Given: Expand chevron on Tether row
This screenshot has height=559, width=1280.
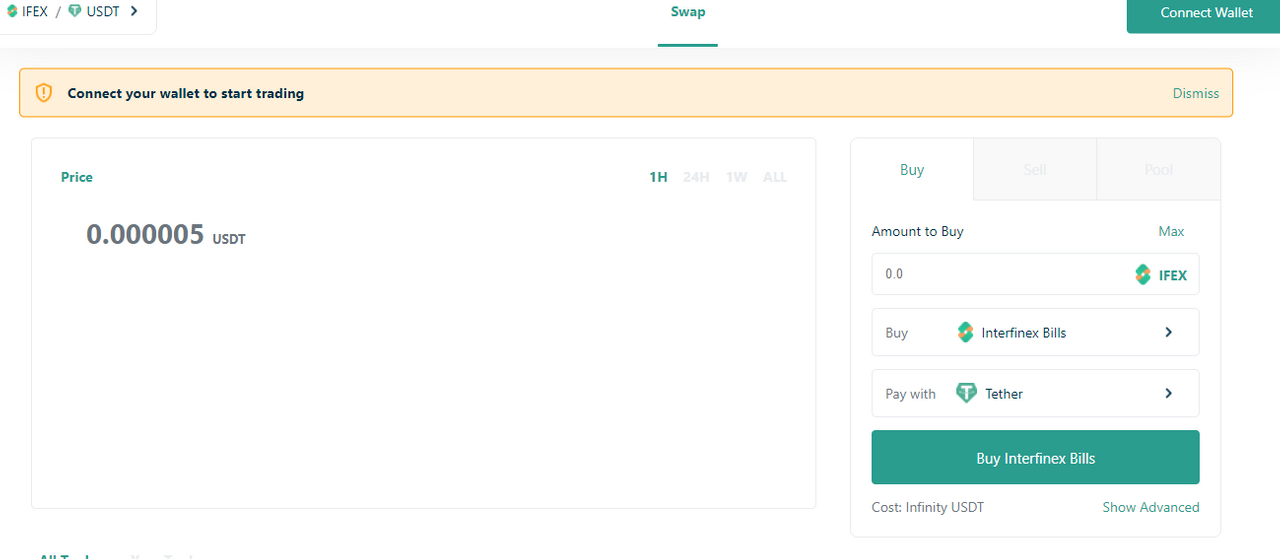Looking at the screenshot, I should point(1168,393).
